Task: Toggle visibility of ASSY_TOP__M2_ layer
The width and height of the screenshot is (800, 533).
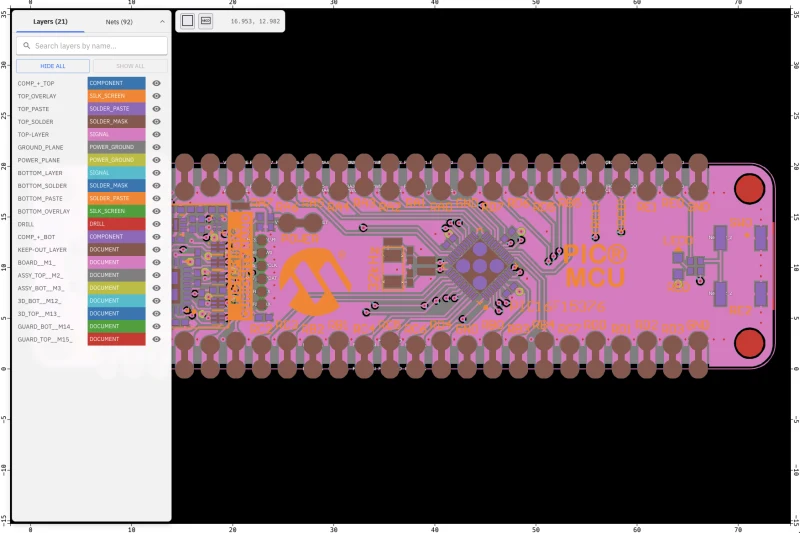Action: pos(157,275)
